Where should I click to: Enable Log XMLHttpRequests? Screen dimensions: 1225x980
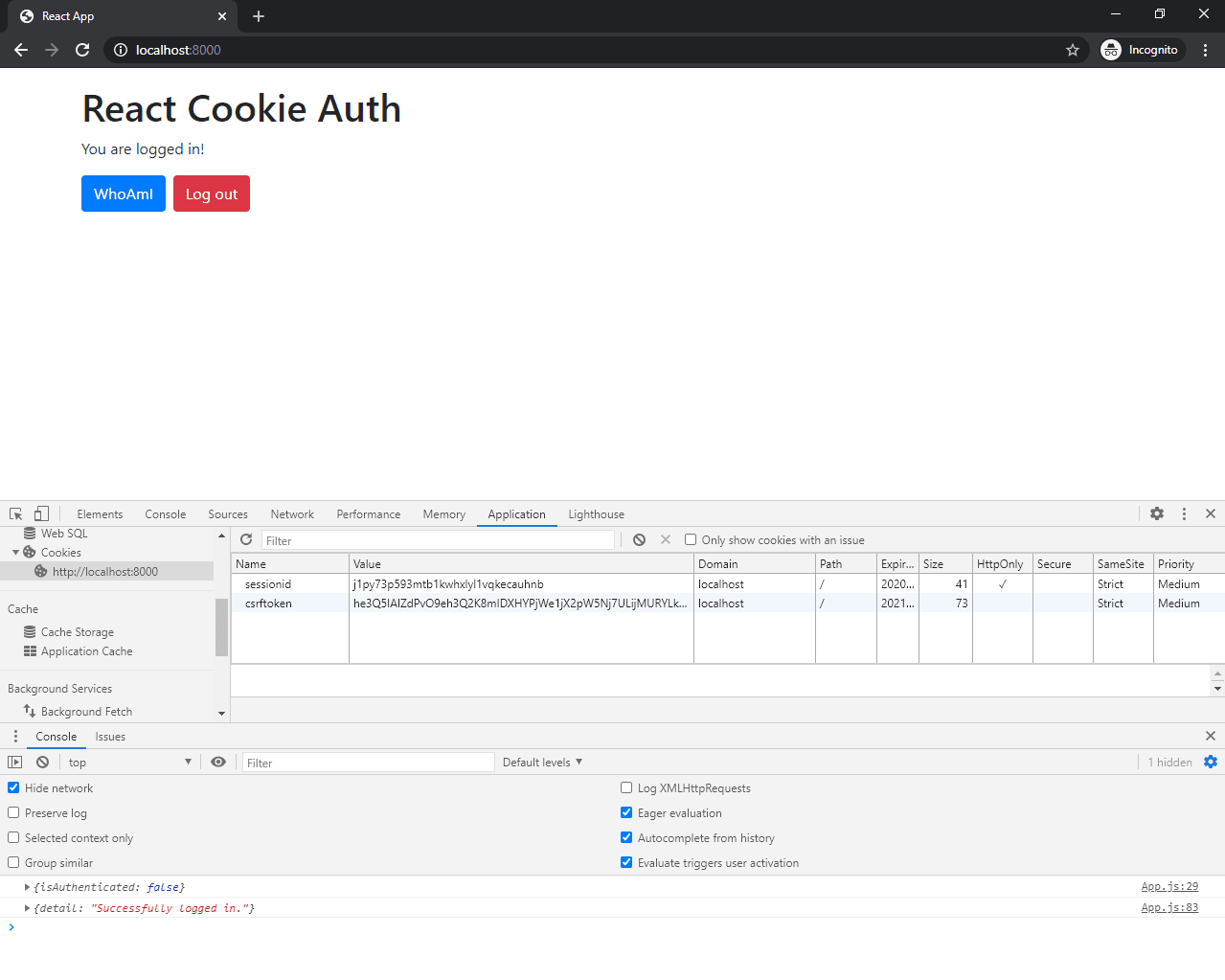626,787
